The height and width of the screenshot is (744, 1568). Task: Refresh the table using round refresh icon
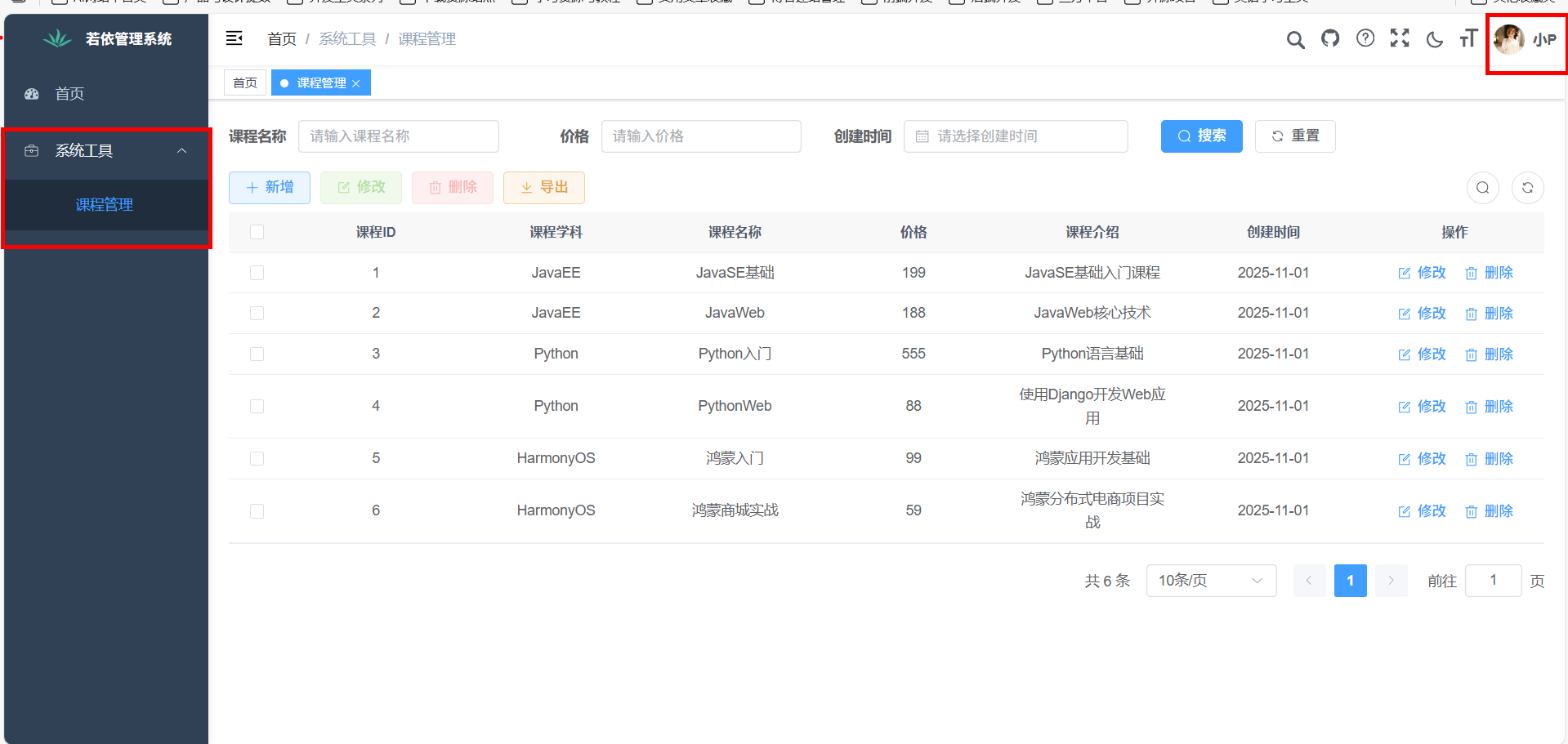[1527, 188]
